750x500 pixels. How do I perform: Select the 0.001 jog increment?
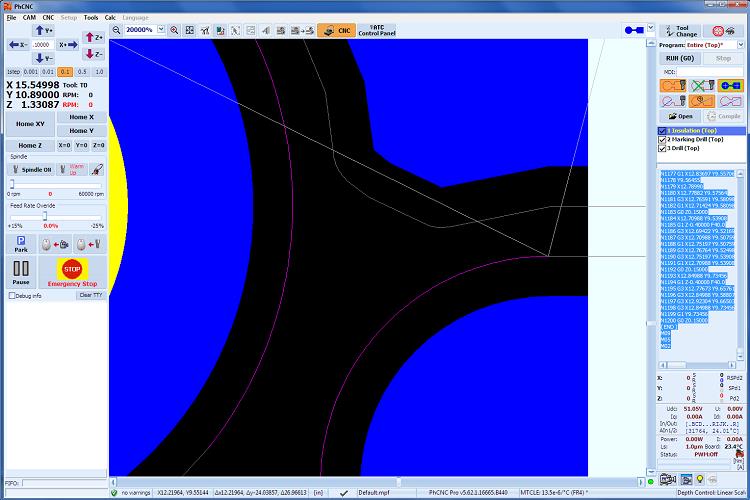point(31,72)
